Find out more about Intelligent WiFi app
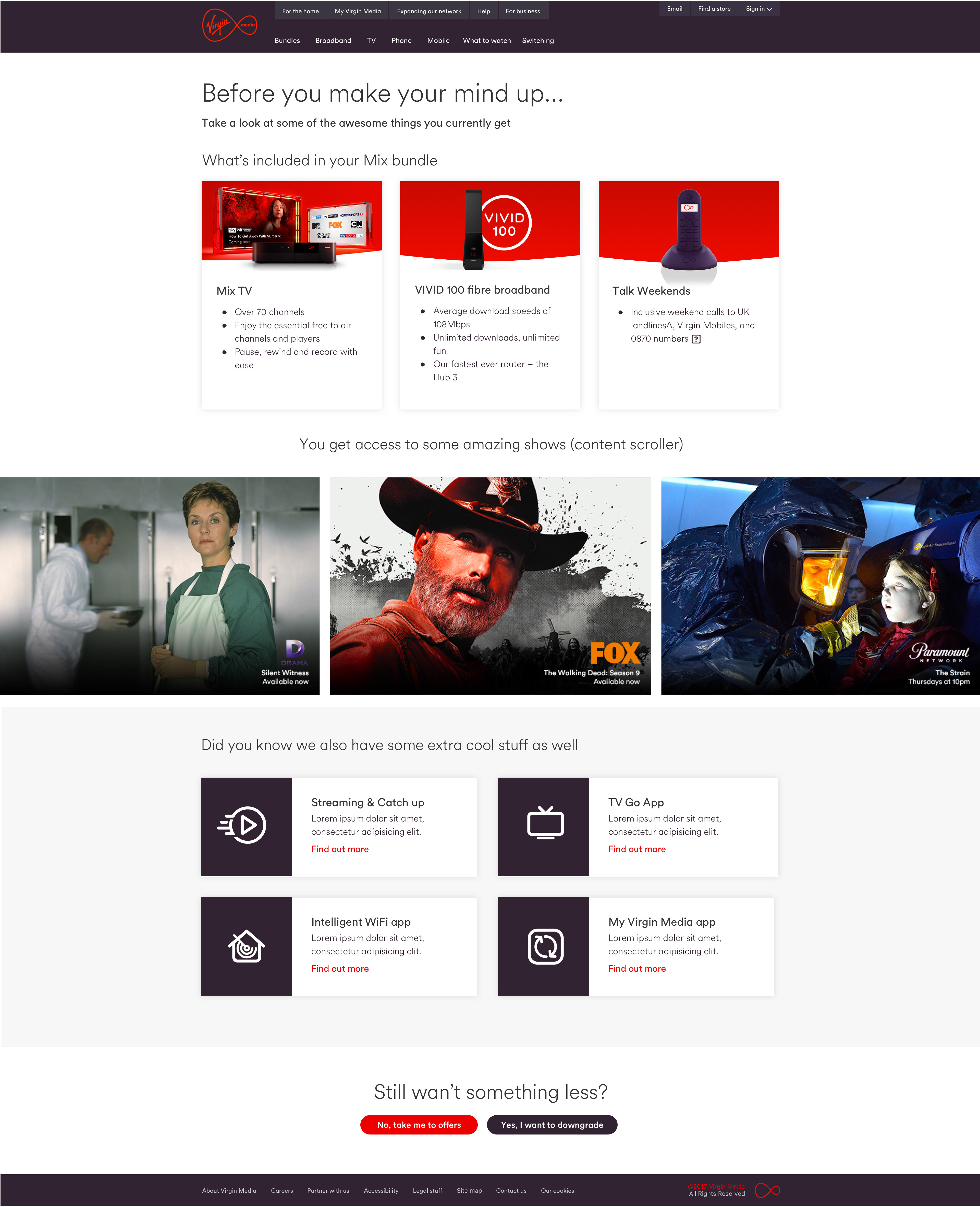Image resolution: width=980 pixels, height=1207 pixels. point(340,968)
